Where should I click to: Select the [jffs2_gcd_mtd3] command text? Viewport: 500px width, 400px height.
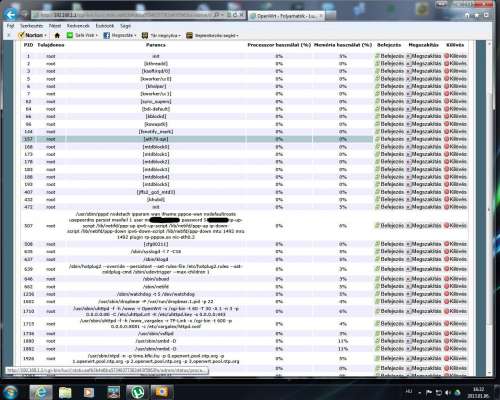tap(156, 192)
